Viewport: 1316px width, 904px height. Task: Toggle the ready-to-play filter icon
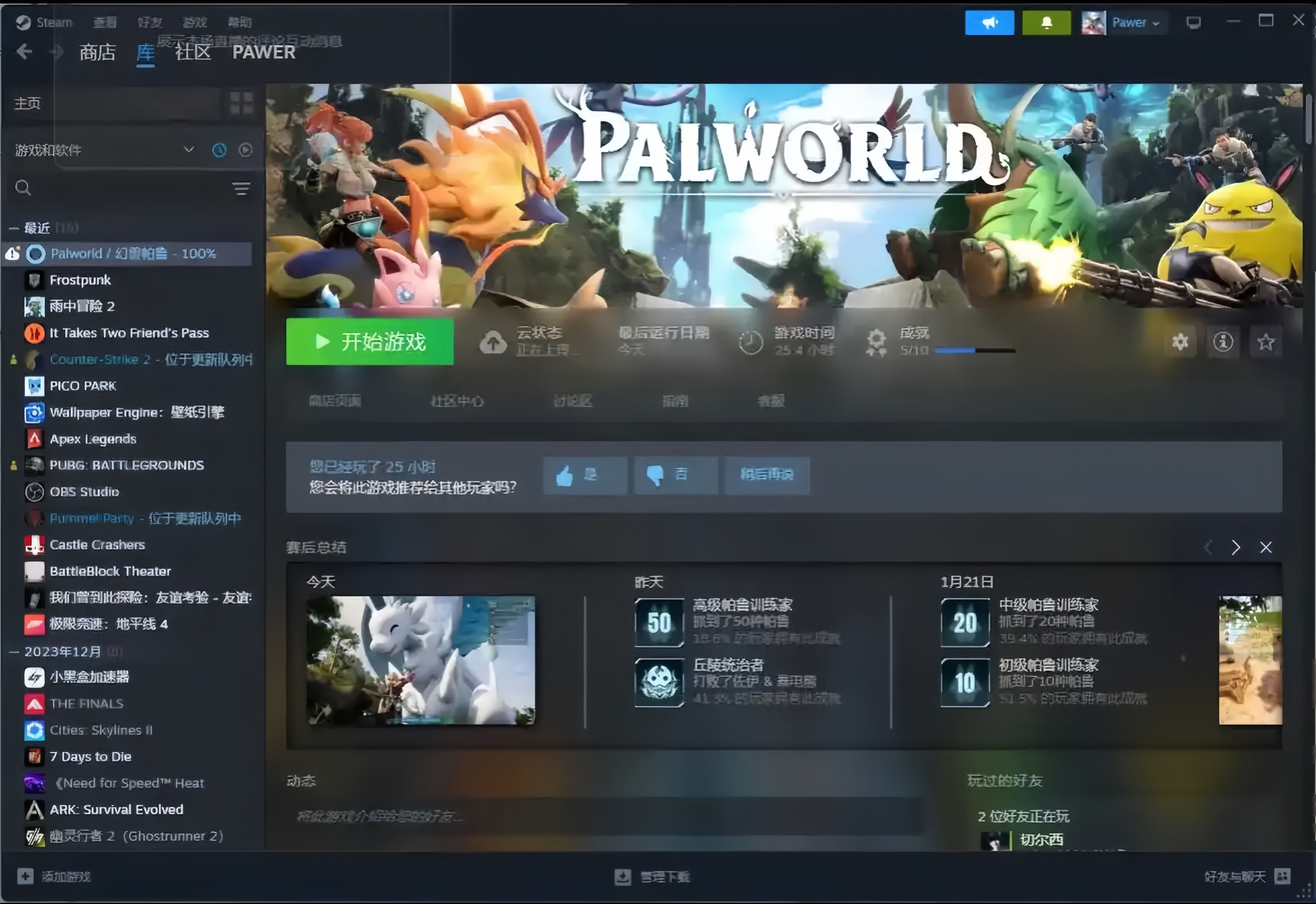pyautogui.click(x=245, y=150)
